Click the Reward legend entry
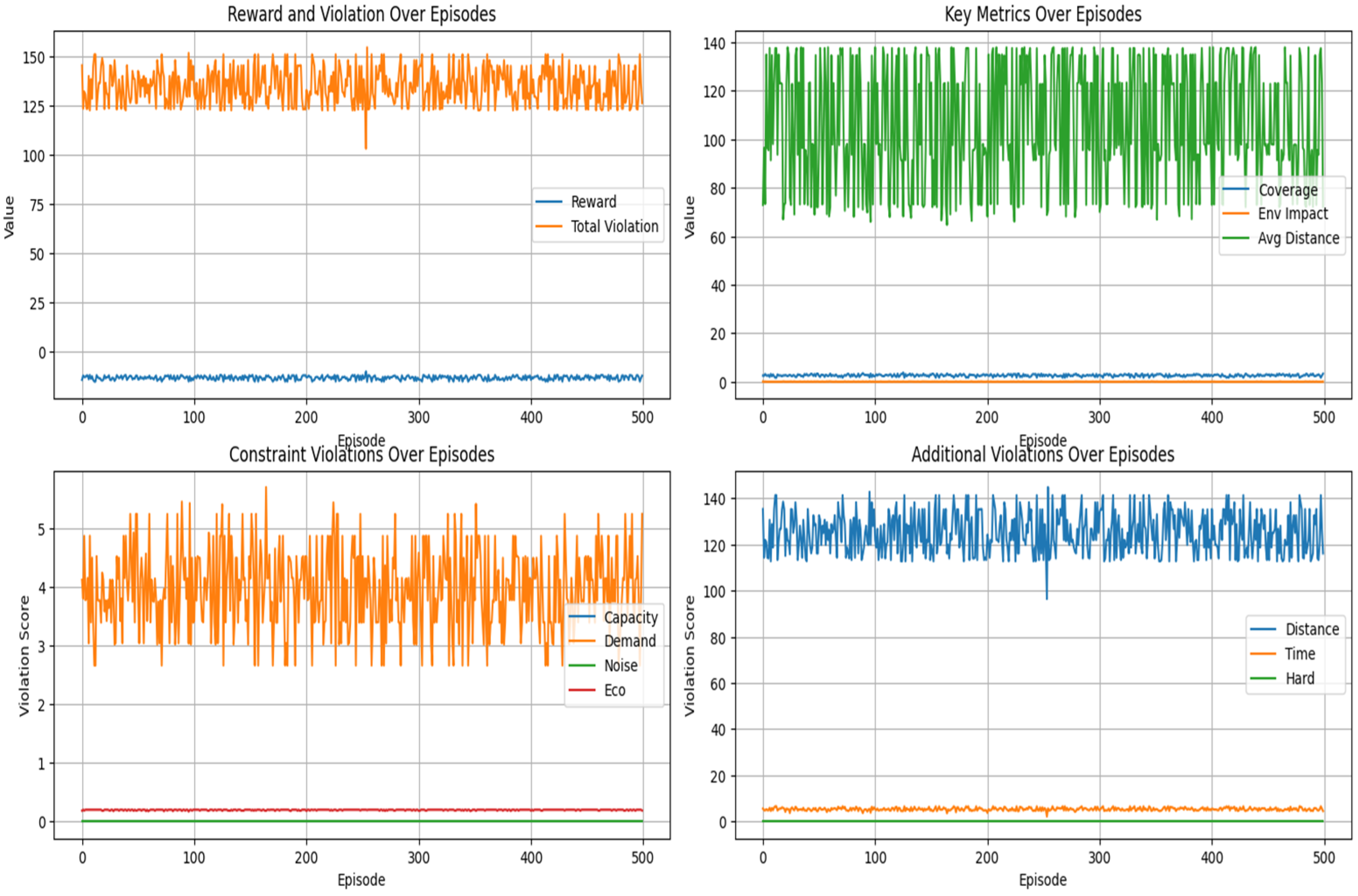The image size is (1358, 896). [593, 202]
